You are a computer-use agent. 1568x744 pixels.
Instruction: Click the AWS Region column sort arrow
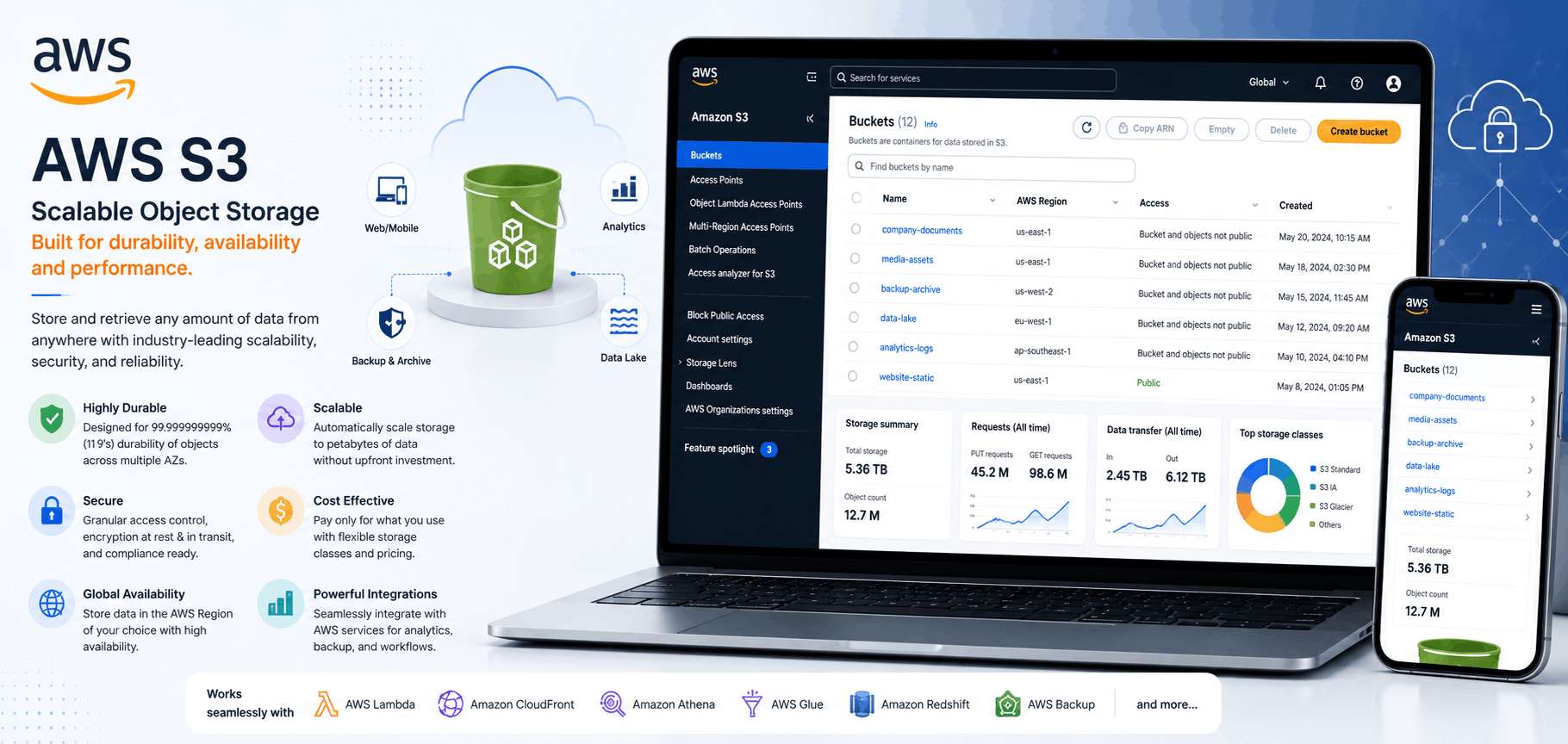pos(1115,202)
